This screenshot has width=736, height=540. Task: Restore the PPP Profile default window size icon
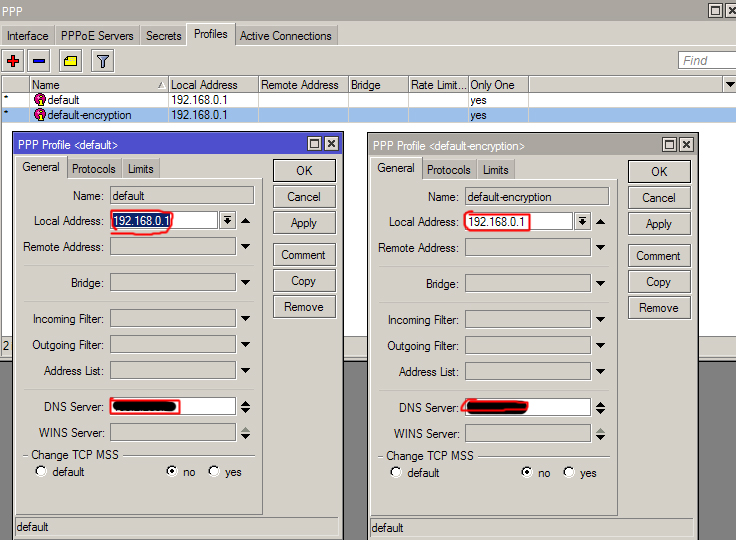(314, 144)
